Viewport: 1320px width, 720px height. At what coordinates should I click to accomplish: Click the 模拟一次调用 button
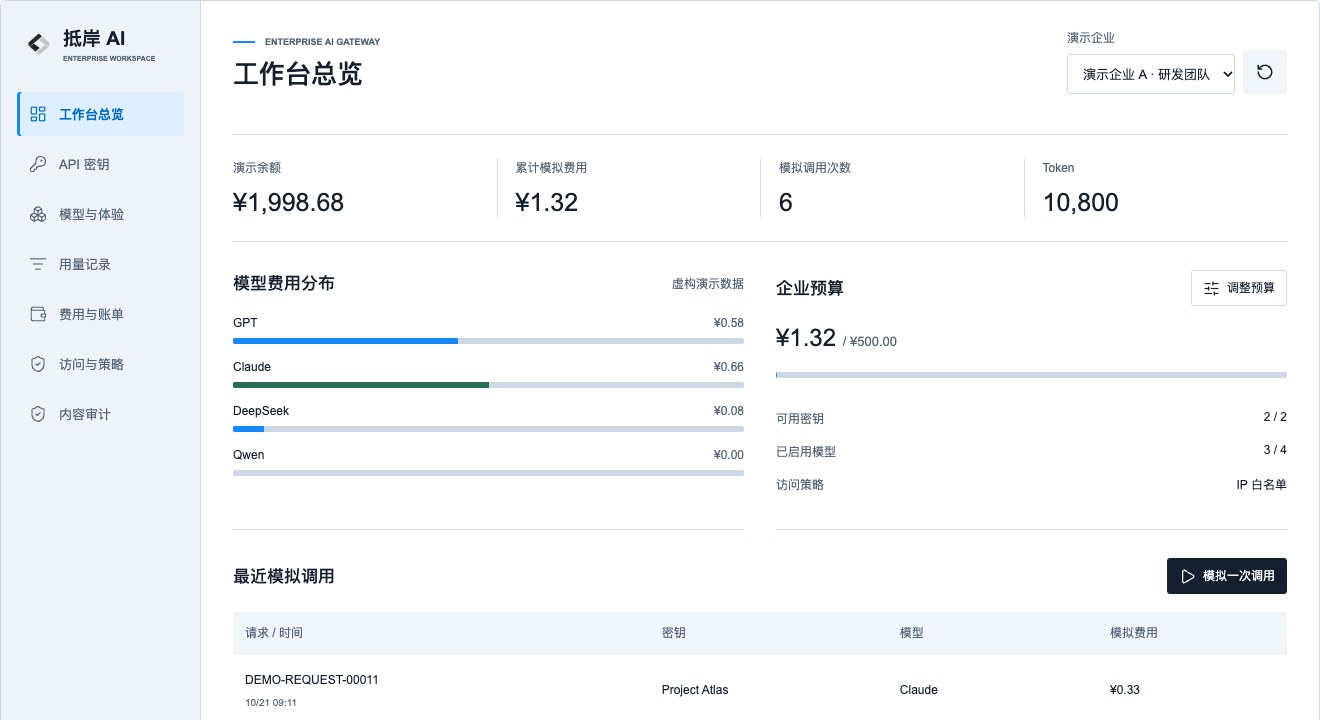tap(1227, 576)
